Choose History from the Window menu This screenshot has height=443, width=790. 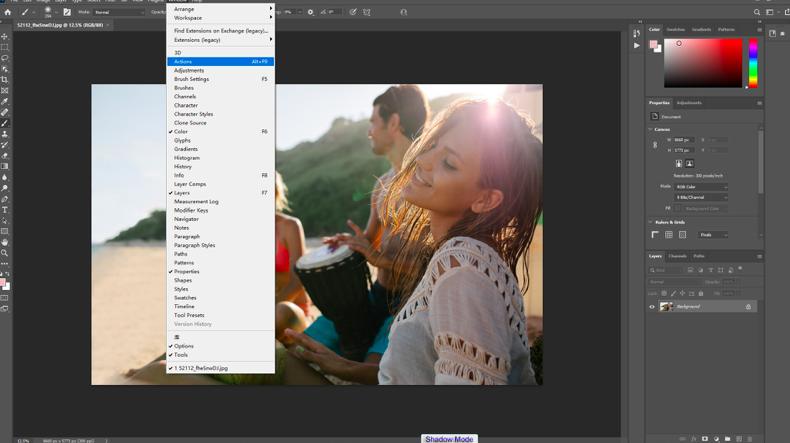[221, 166]
